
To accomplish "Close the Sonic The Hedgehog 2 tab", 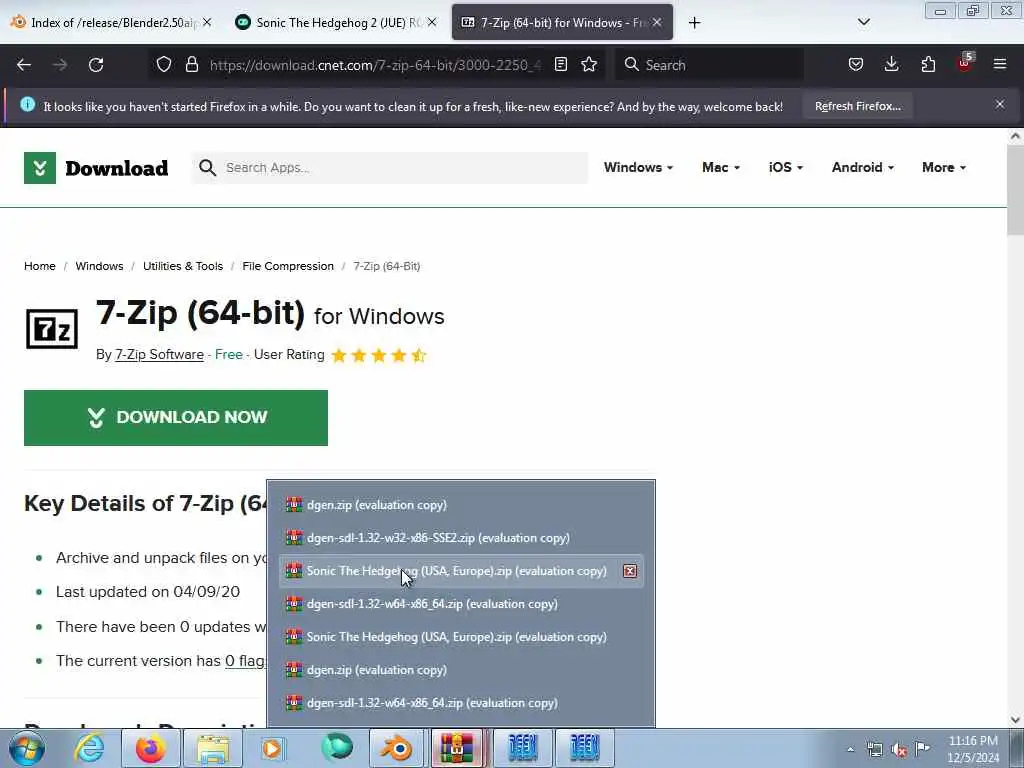I will [x=432, y=22].
